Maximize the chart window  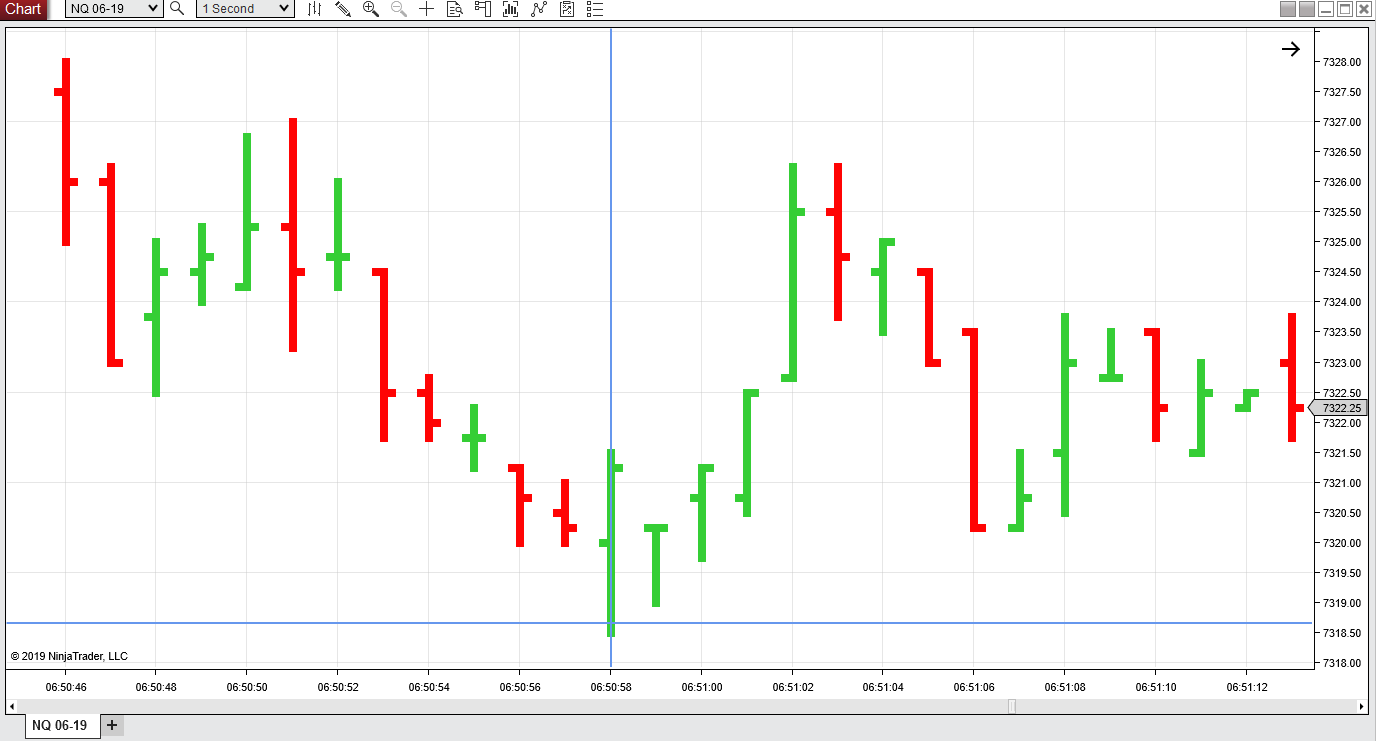pos(1345,9)
